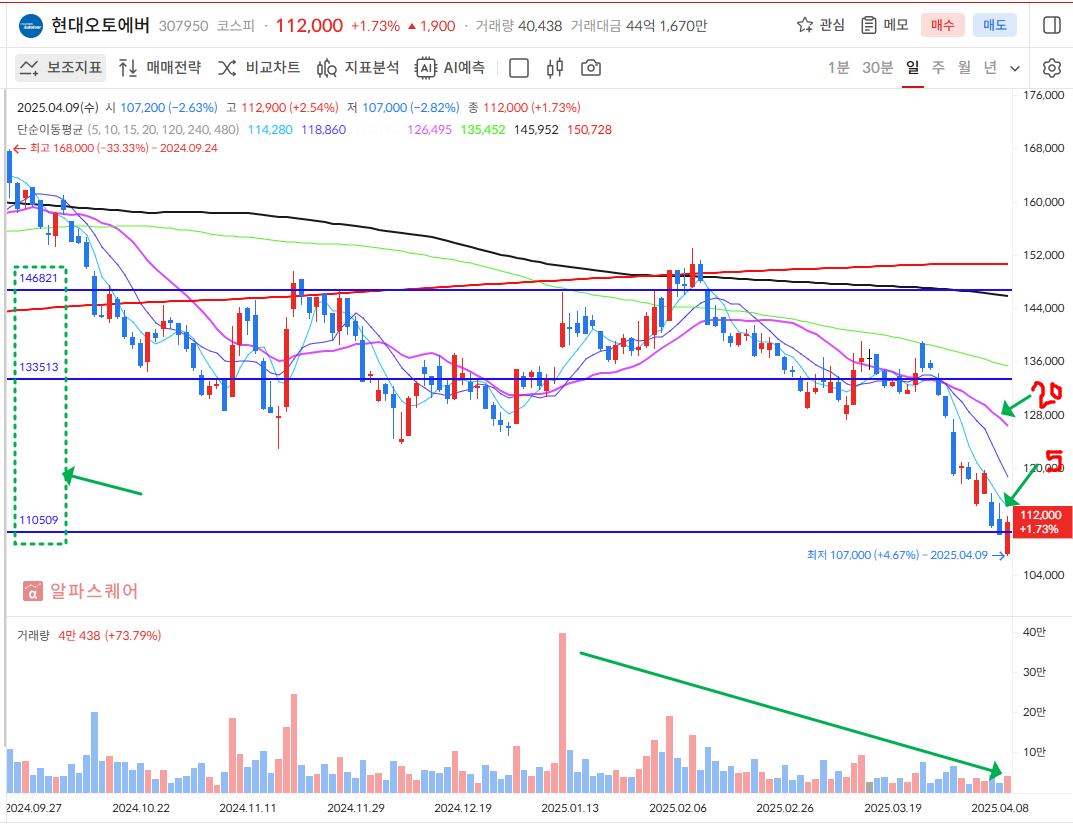Click the 현대오토에버 company logo icon
The width and height of the screenshot is (1073, 824).
tap(30, 26)
